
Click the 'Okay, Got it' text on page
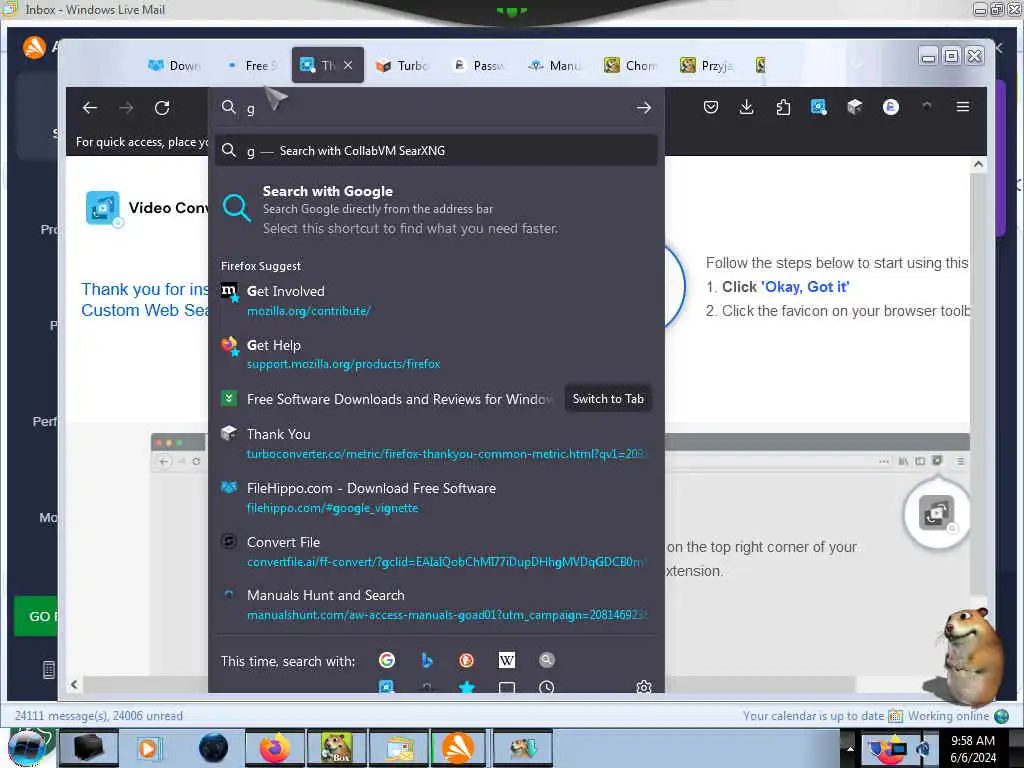click(x=805, y=287)
